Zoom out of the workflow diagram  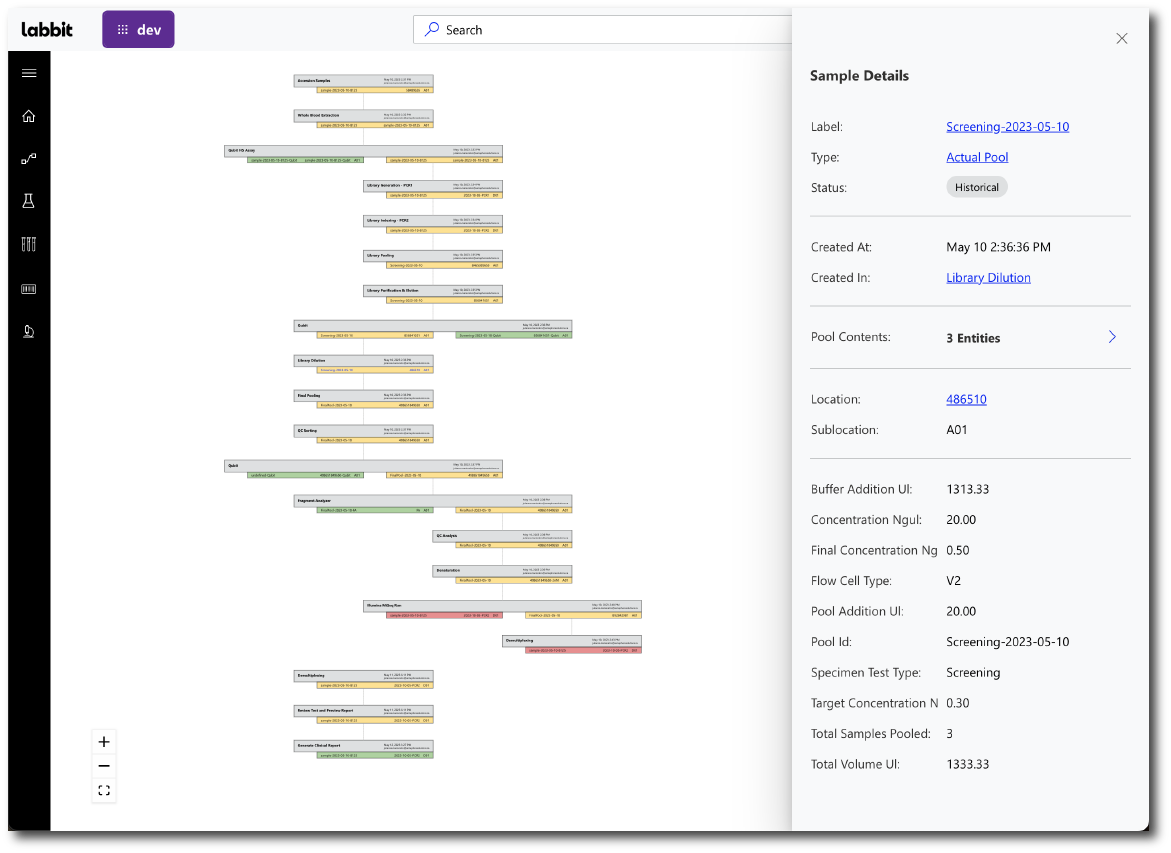104,766
